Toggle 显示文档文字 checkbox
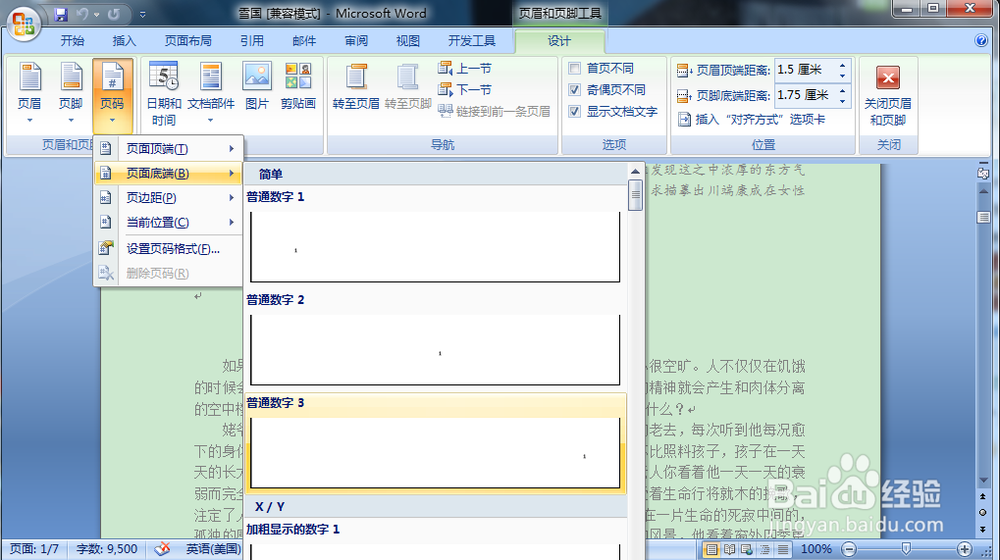 575,112
